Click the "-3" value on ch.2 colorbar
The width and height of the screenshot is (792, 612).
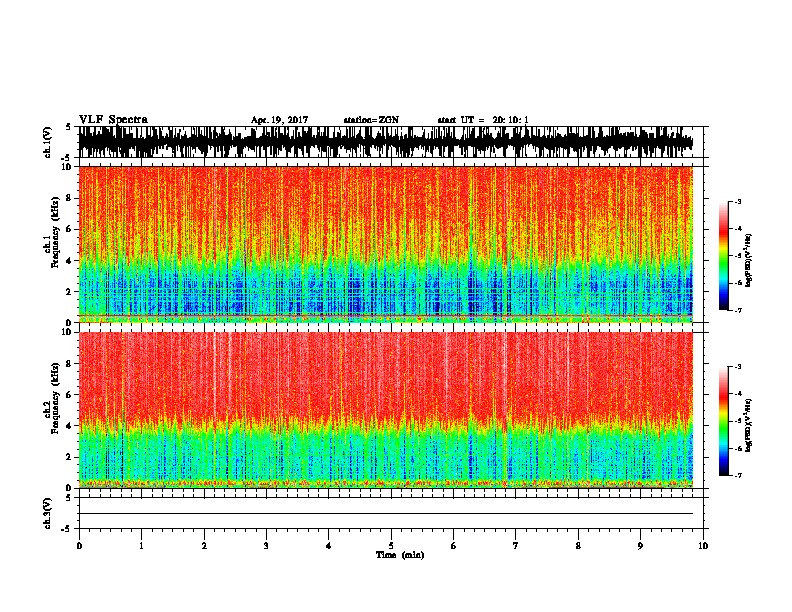tap(738, 367)
